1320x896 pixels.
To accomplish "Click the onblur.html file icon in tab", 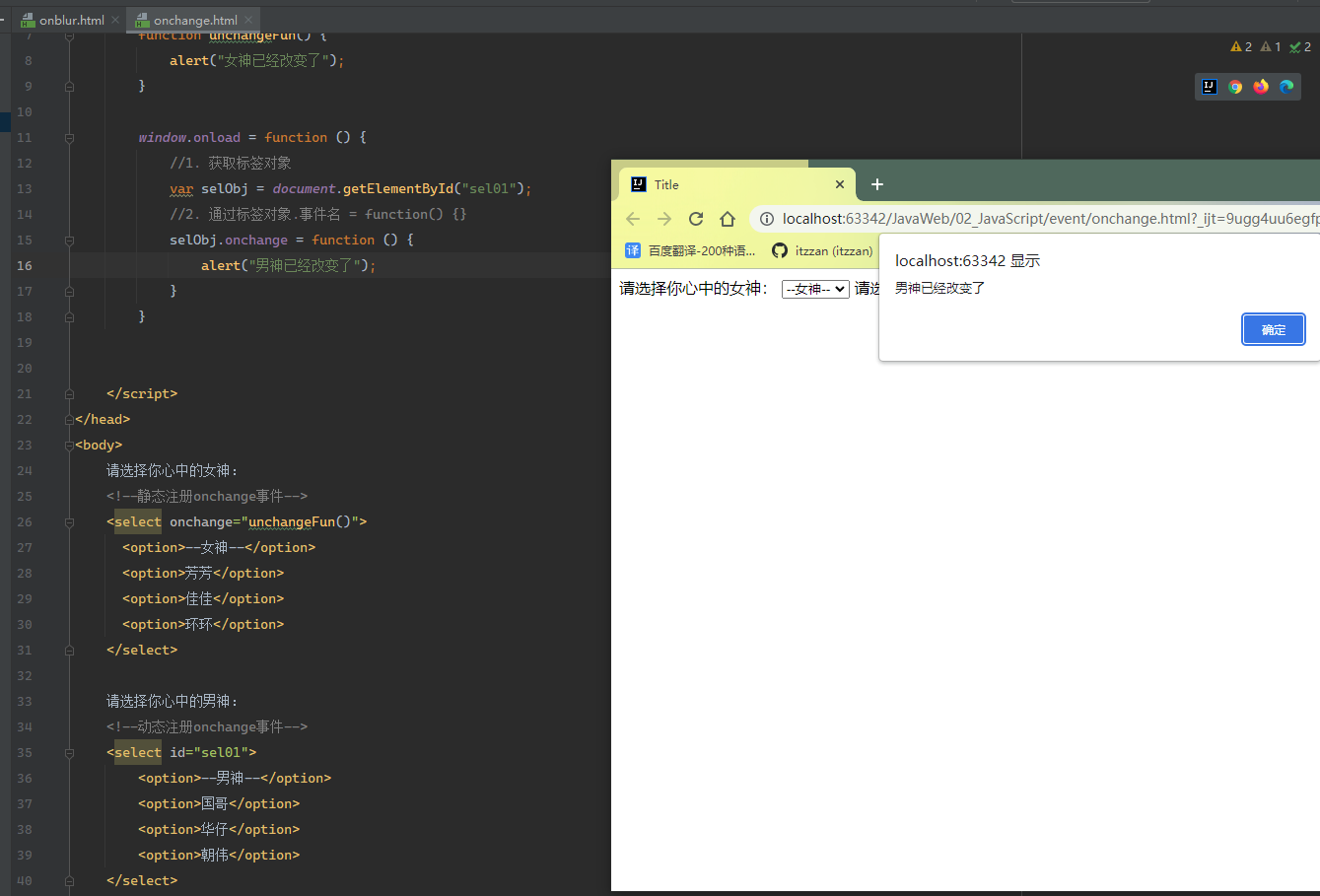I will pos(29,20).
